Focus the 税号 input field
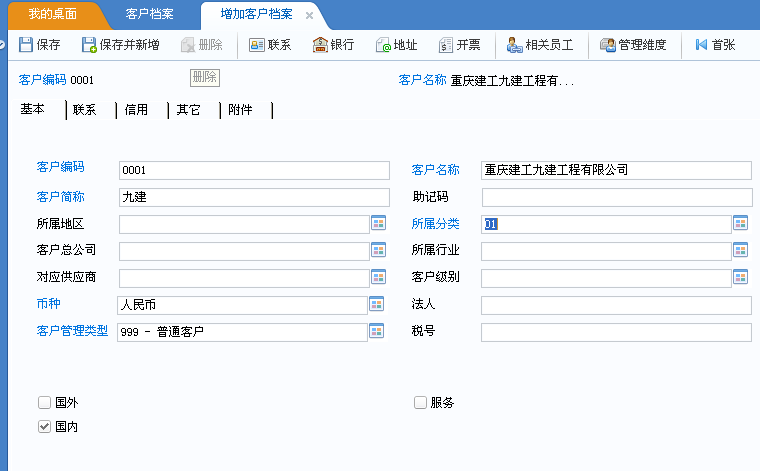The width and height of the screenshot is (760, 471). coord(617,332)
